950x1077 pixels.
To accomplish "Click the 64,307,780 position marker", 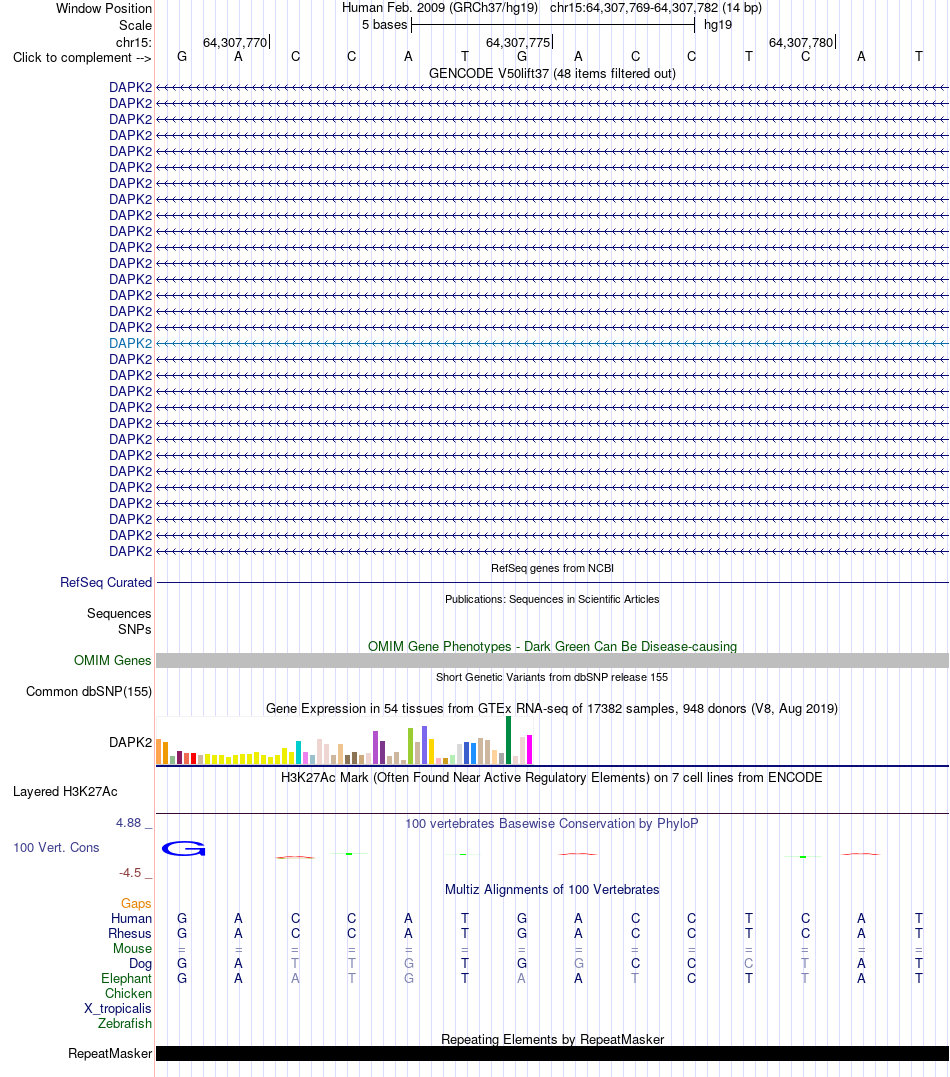I will click(x=801, y=43).
